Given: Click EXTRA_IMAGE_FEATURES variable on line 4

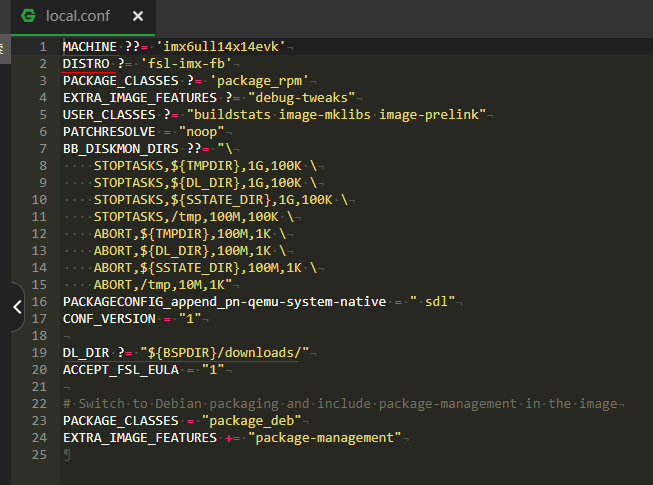Looking at the screenshot, I should coord(140,98).
